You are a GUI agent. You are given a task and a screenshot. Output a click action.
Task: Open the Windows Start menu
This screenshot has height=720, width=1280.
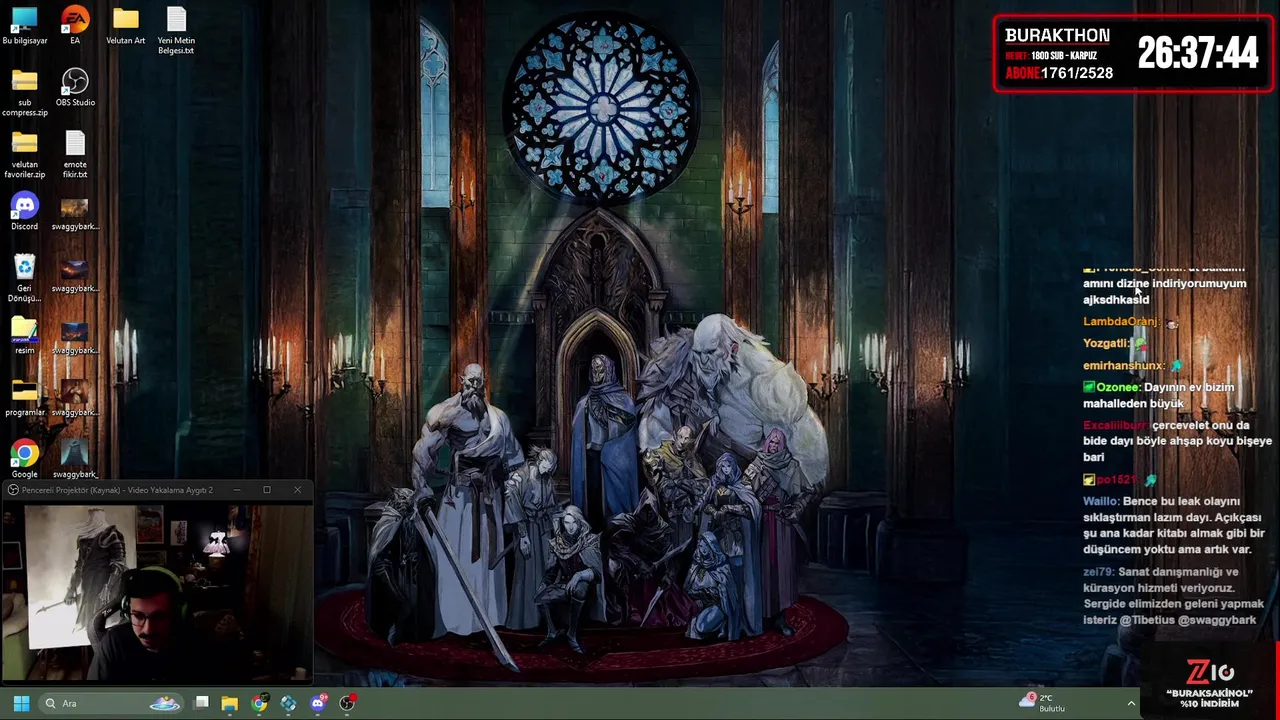click(21, 703)
